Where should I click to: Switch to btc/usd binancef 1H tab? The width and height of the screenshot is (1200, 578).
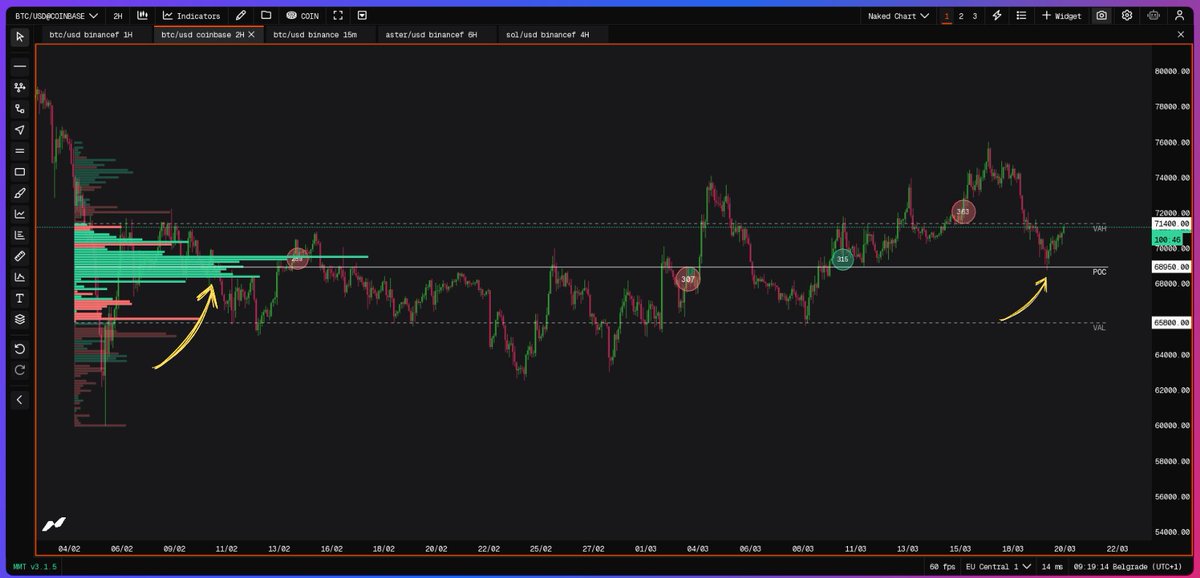[x=91, y=34]
